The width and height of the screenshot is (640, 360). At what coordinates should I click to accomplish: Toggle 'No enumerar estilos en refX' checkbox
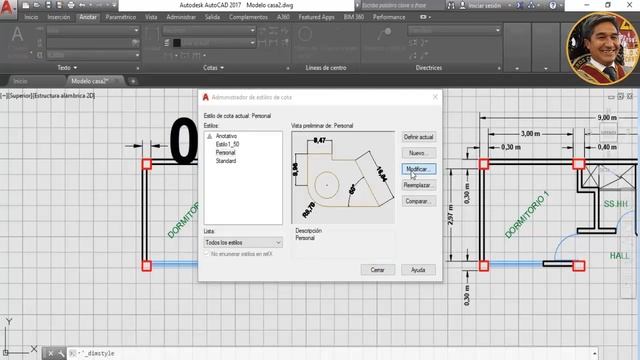[x=207, y=254]
